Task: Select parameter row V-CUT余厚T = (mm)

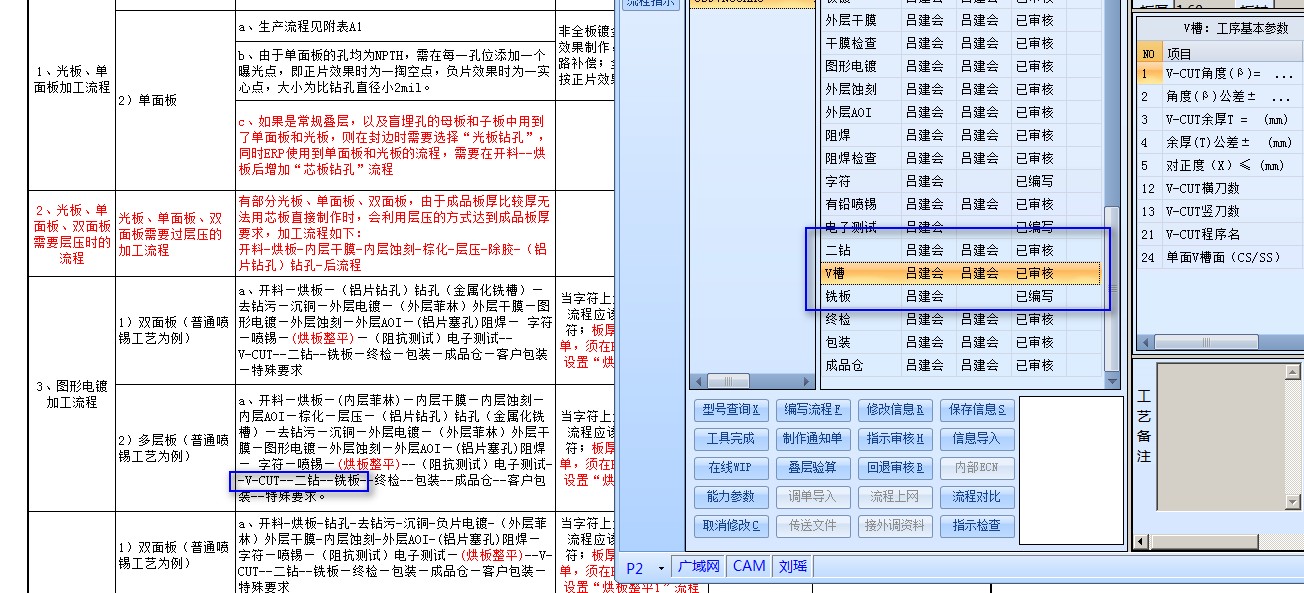Action: tap(1220, 120)
